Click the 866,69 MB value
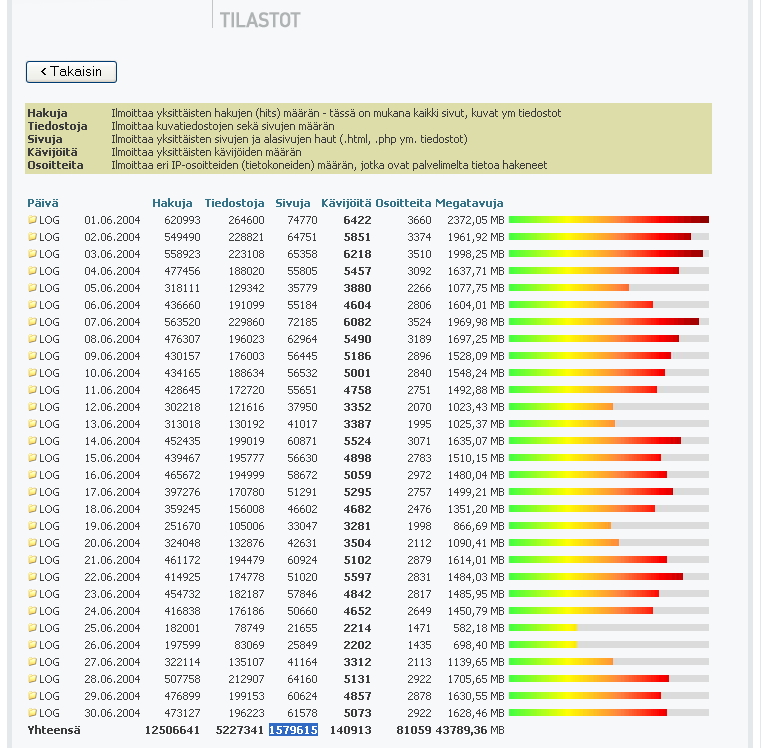 (x=479, y=526)
